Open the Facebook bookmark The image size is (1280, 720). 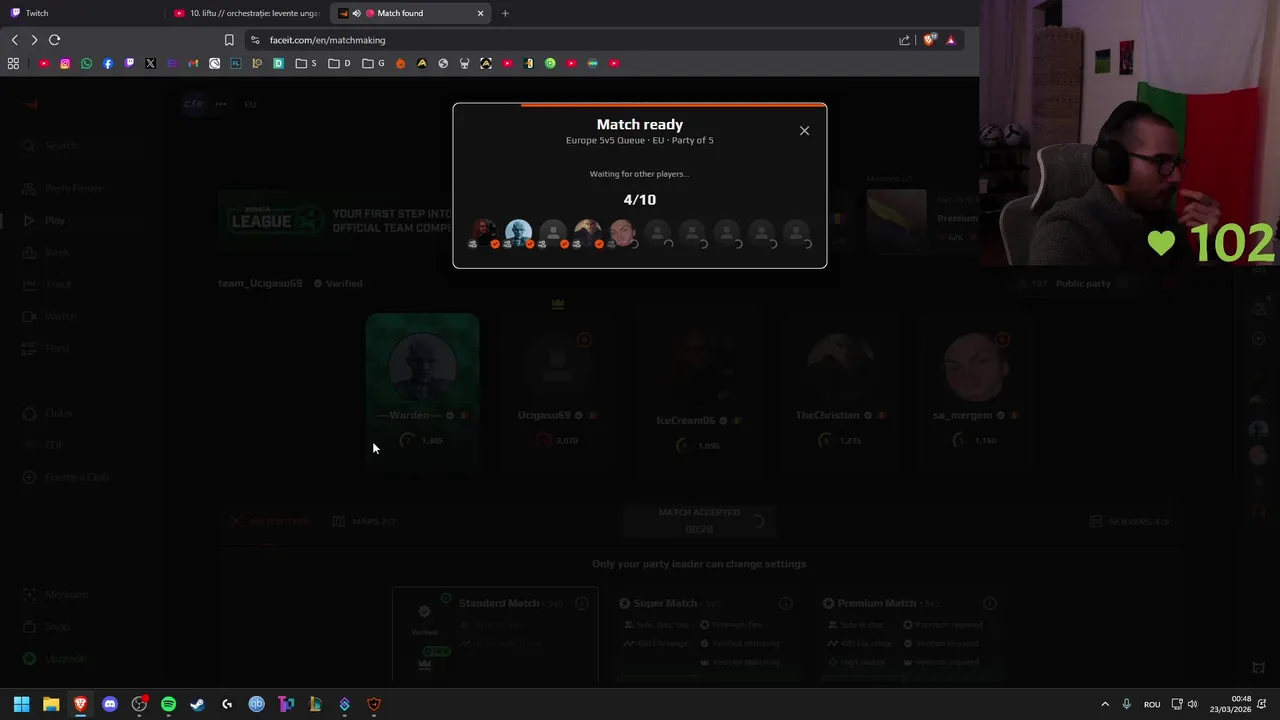108,63
